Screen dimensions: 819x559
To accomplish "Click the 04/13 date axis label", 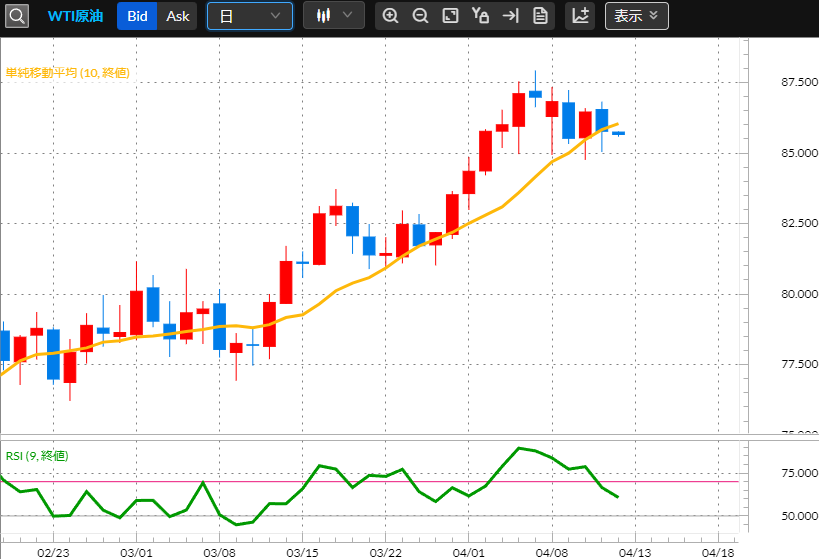I will click(635, 553).
